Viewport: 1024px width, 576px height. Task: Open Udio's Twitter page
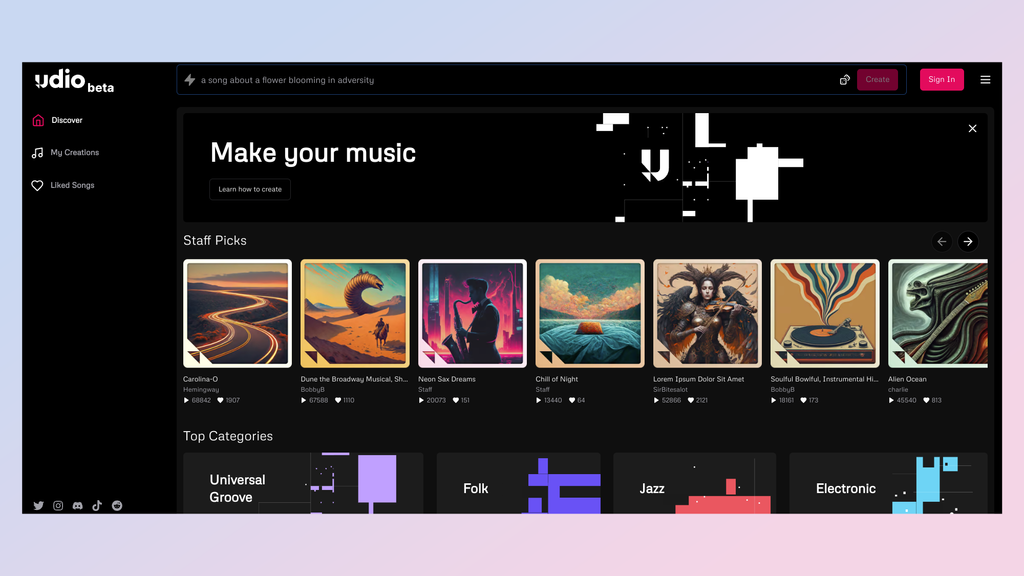[x=38, y=505]
